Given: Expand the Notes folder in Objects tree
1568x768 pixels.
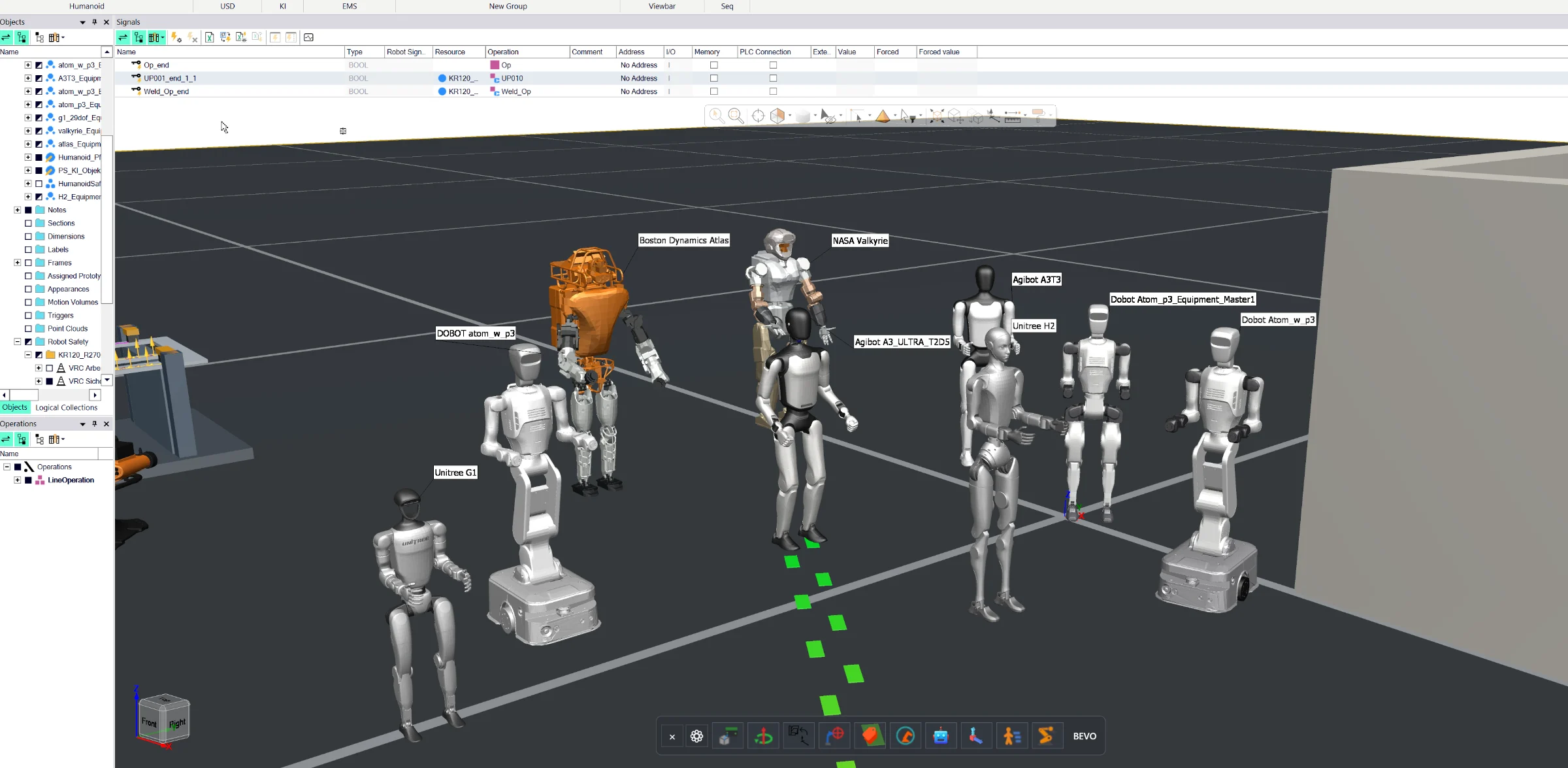Looking at the screenshot, I should point(18,210).
